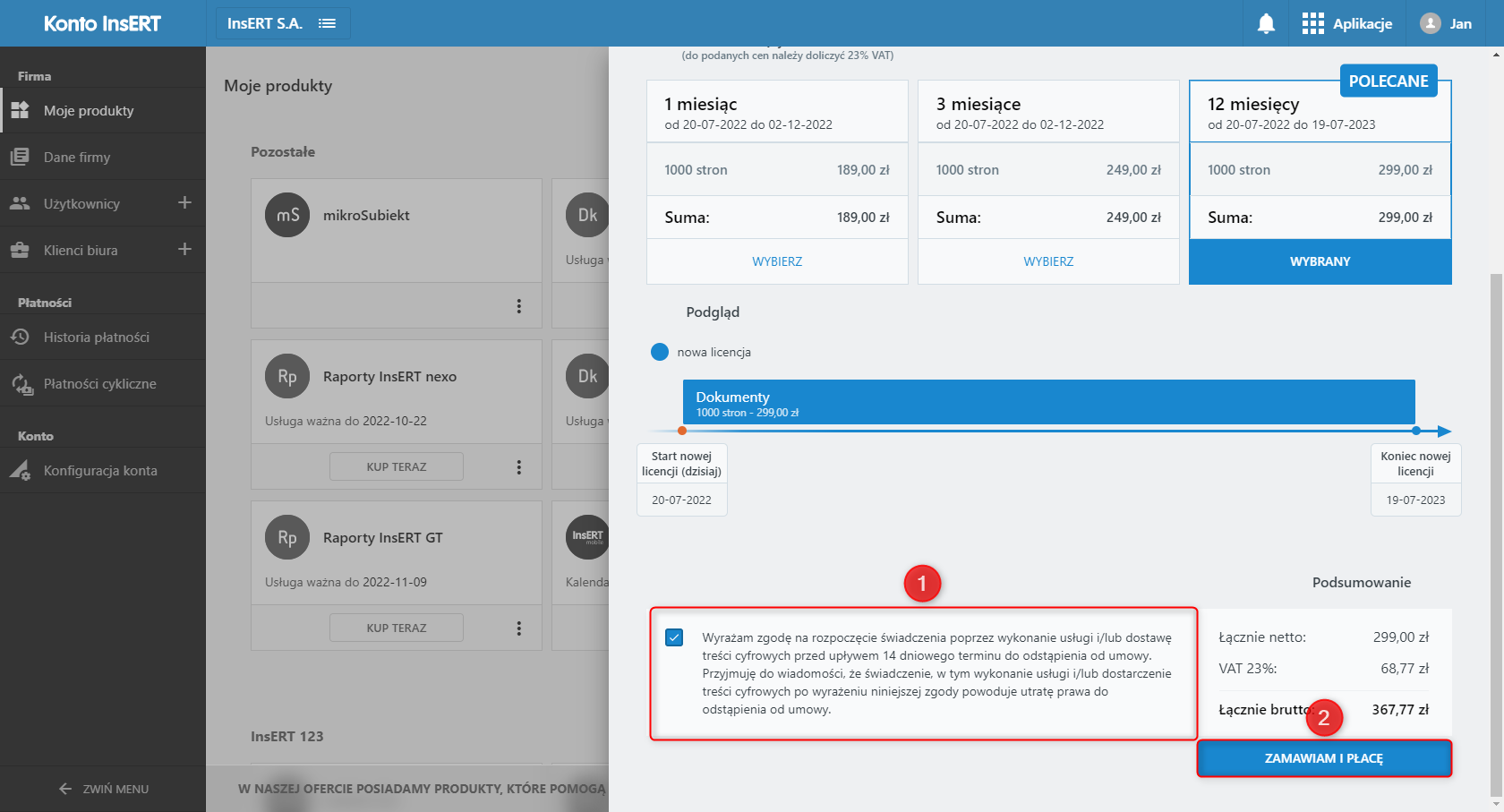This screenshot has width=1504, height=812.
Task: Click the 19-07-2023 license end date
Action: (x=1415, y=500)
